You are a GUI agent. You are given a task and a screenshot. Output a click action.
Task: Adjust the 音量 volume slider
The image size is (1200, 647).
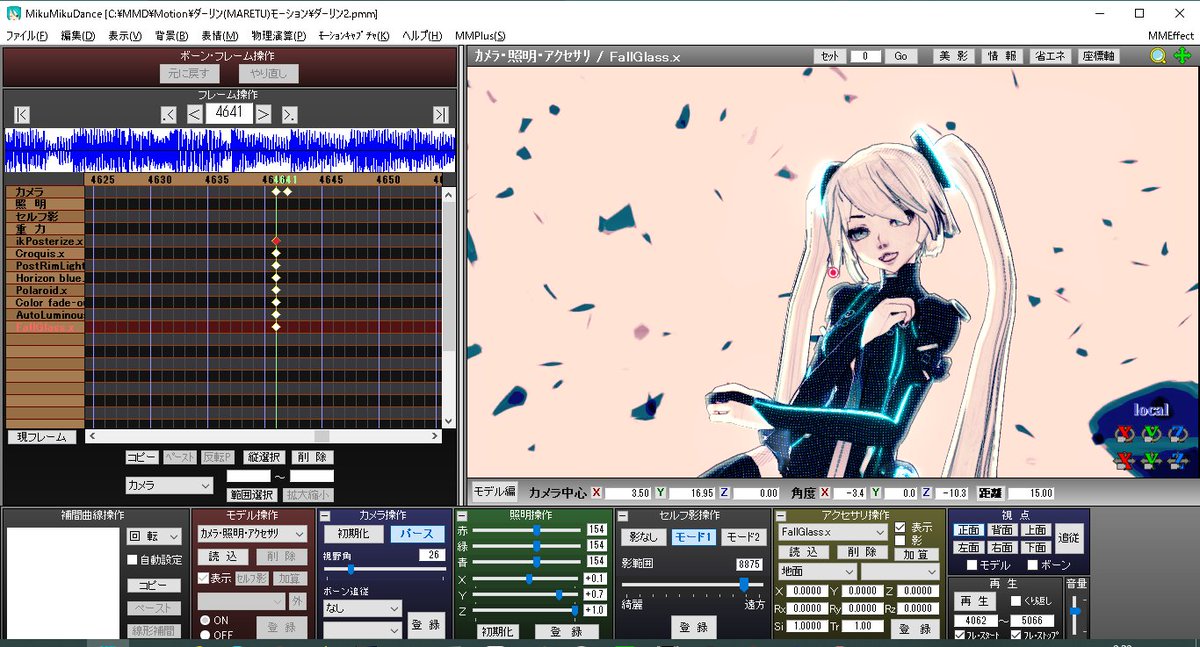click(x=1075, y=616)
